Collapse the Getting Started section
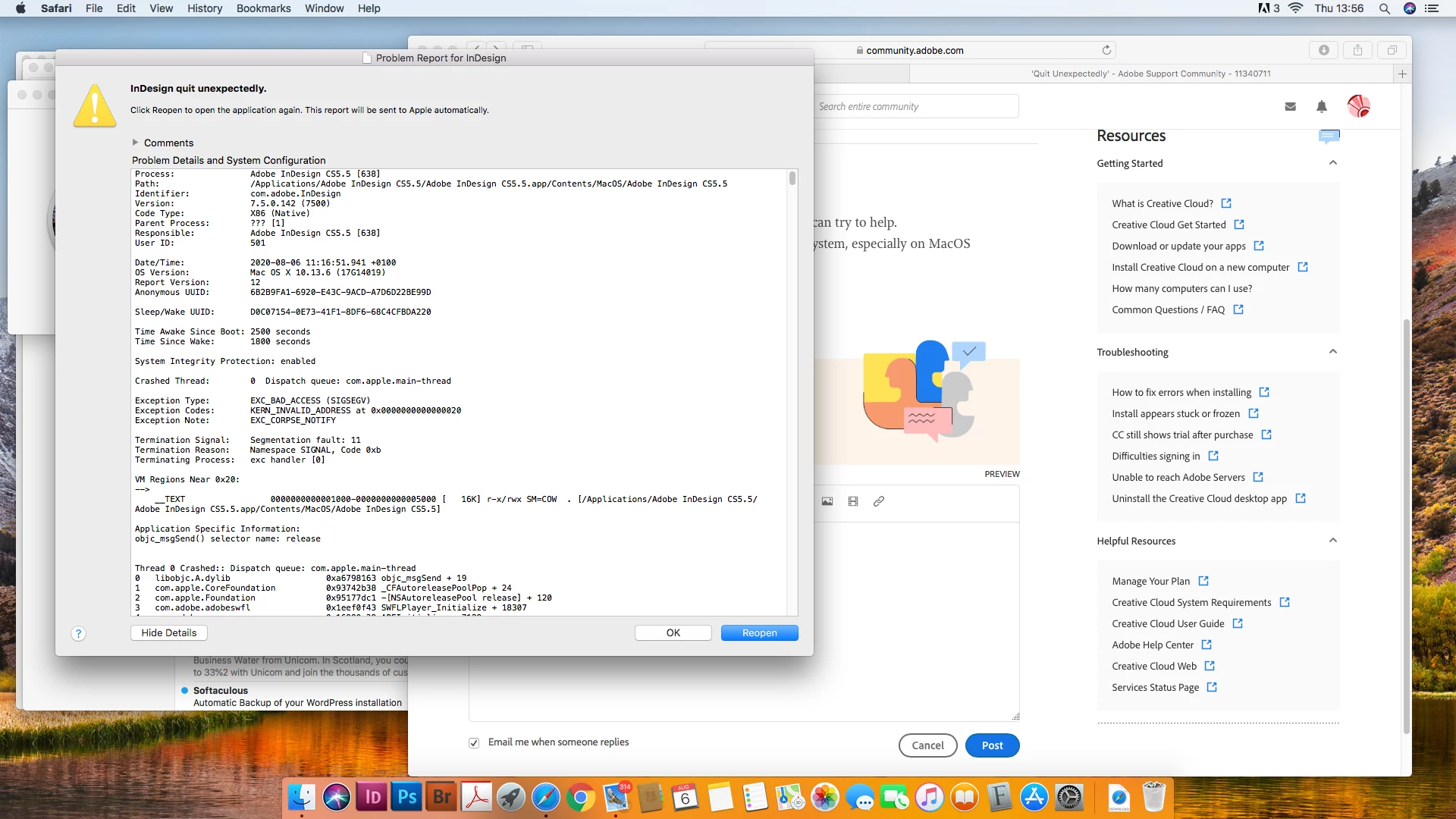Screen dimensions: 1456x819 [x=1332, y=163]
